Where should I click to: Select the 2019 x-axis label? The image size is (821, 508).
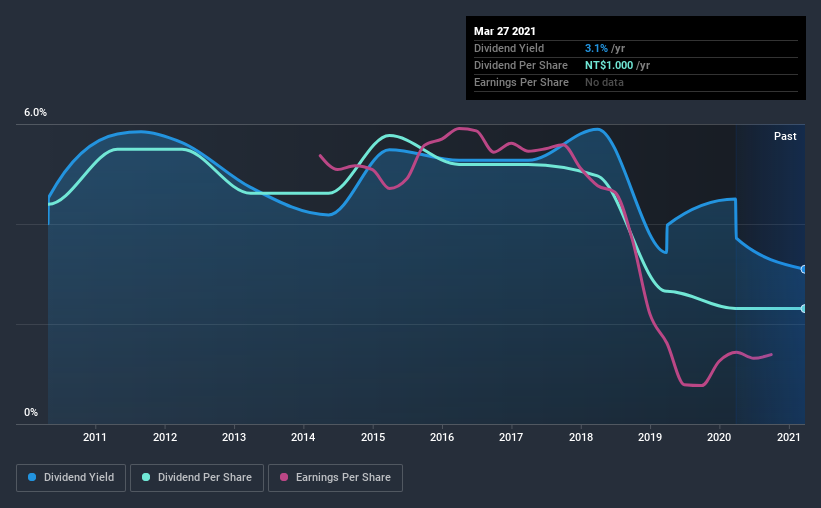[650, 437]
